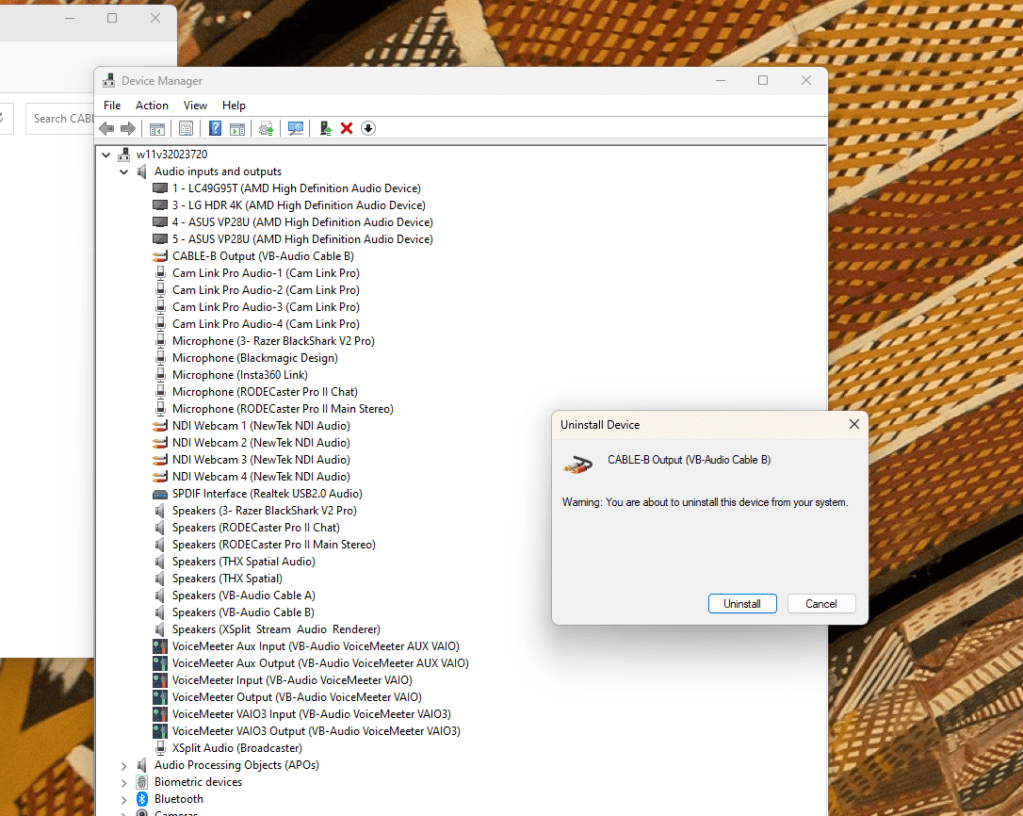1023x816 pixels.
Task: Close the Uninstall Device dialog
Action: click(x=854, y=424)
